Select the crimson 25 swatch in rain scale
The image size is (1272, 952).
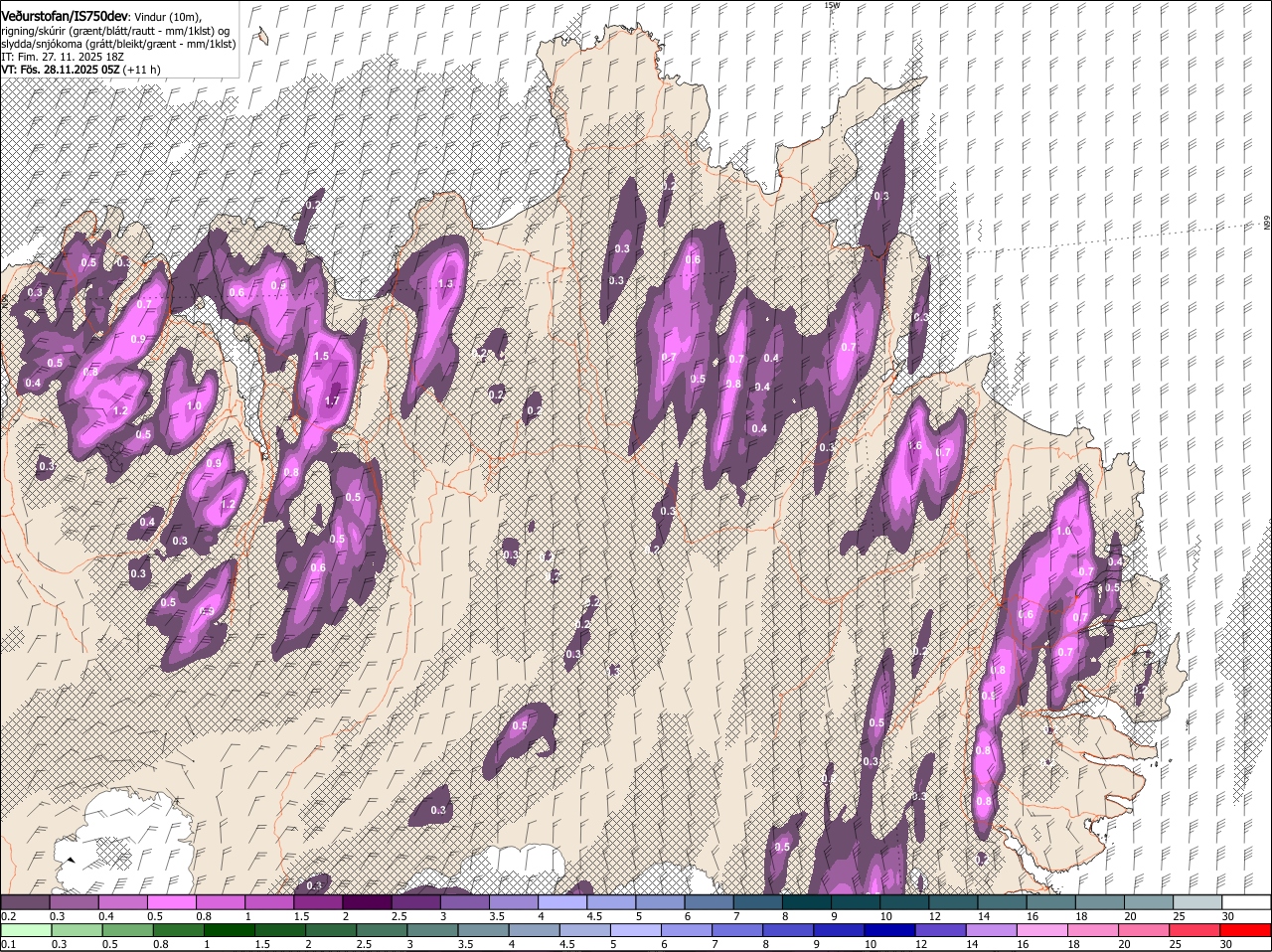tap(1195, 930)
